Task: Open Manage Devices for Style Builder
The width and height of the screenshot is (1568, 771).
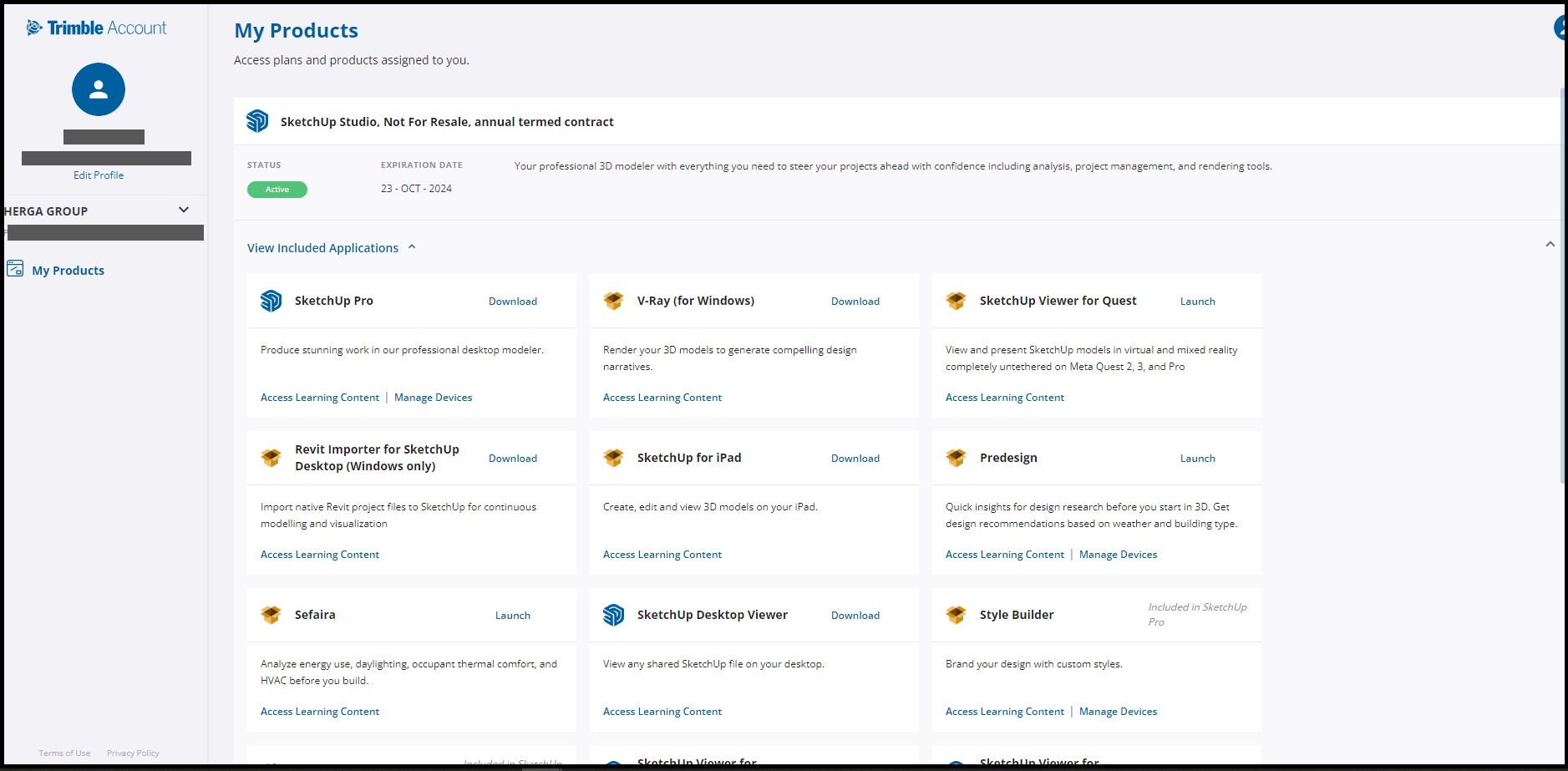Action: (x=1118, y=711)
